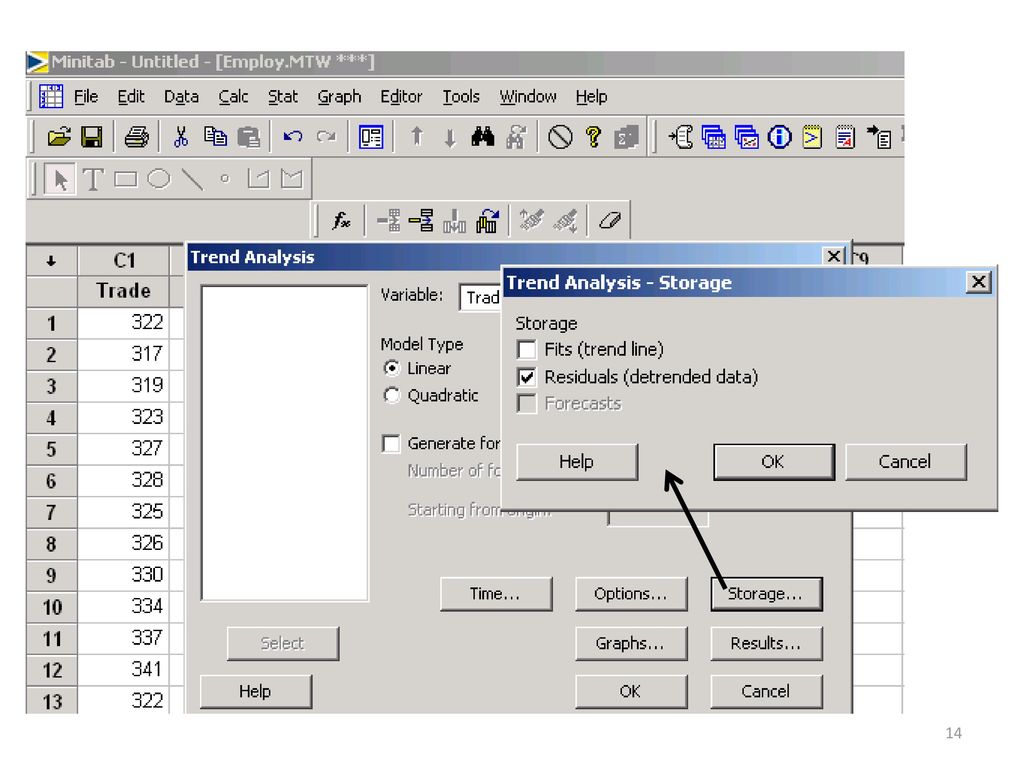Select the C1 column header
The height and width of the screenshot is (768, 1024).
point(123,261)
